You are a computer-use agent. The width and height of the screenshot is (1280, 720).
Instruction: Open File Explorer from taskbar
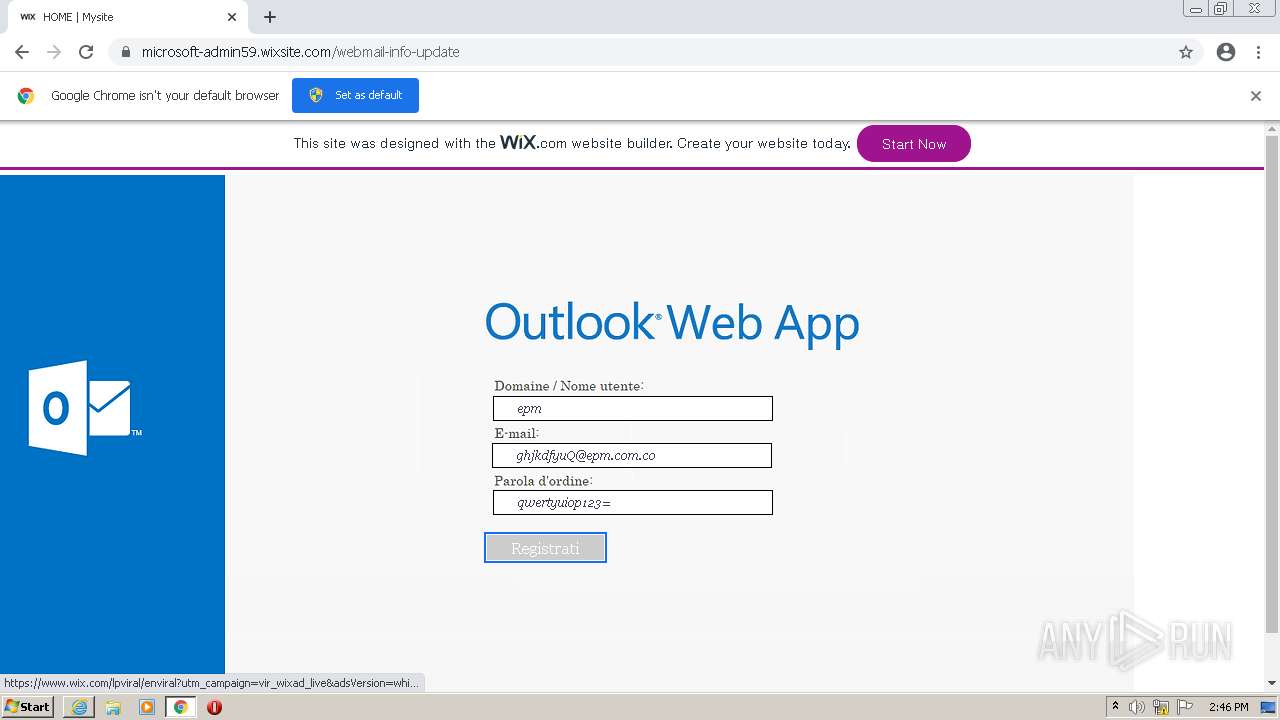pos(113,707)
